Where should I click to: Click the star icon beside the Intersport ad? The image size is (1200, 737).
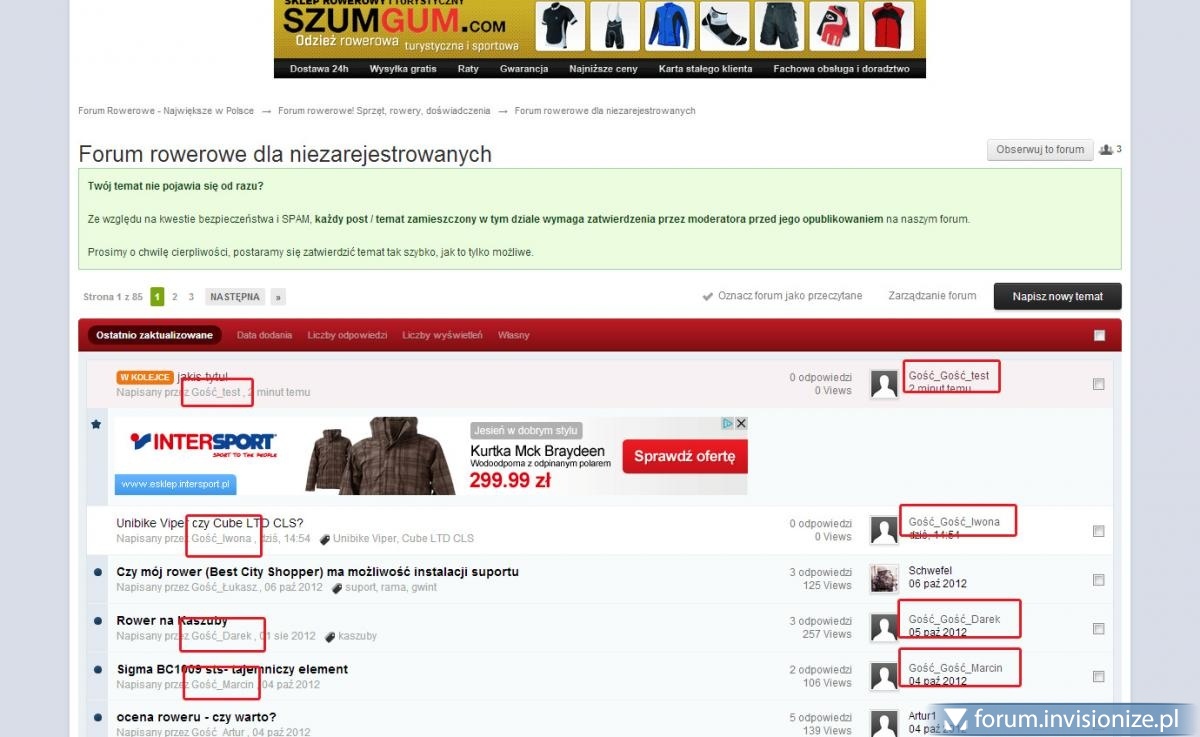[96, 424]
